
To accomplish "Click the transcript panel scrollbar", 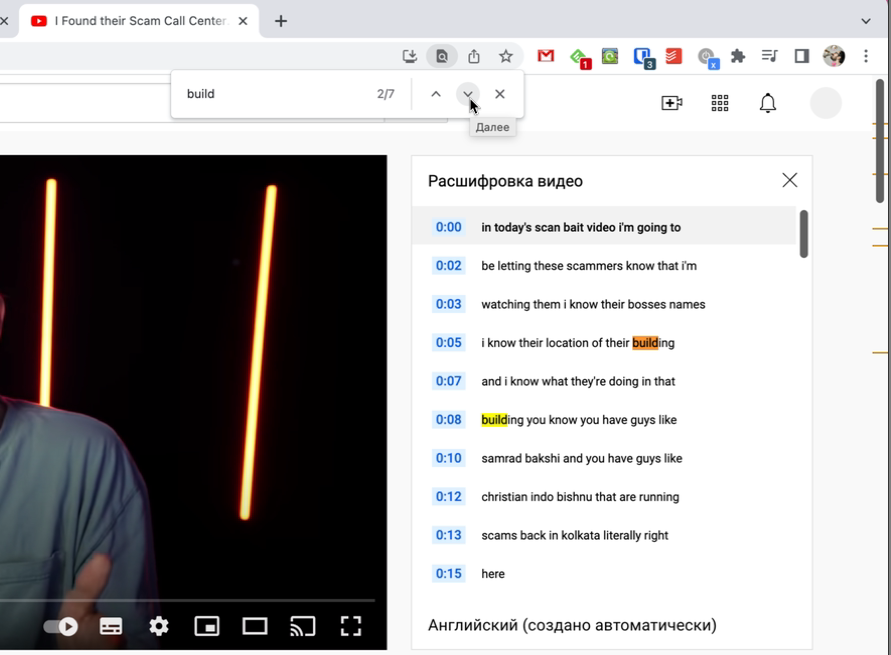I will tap(803, 234).
